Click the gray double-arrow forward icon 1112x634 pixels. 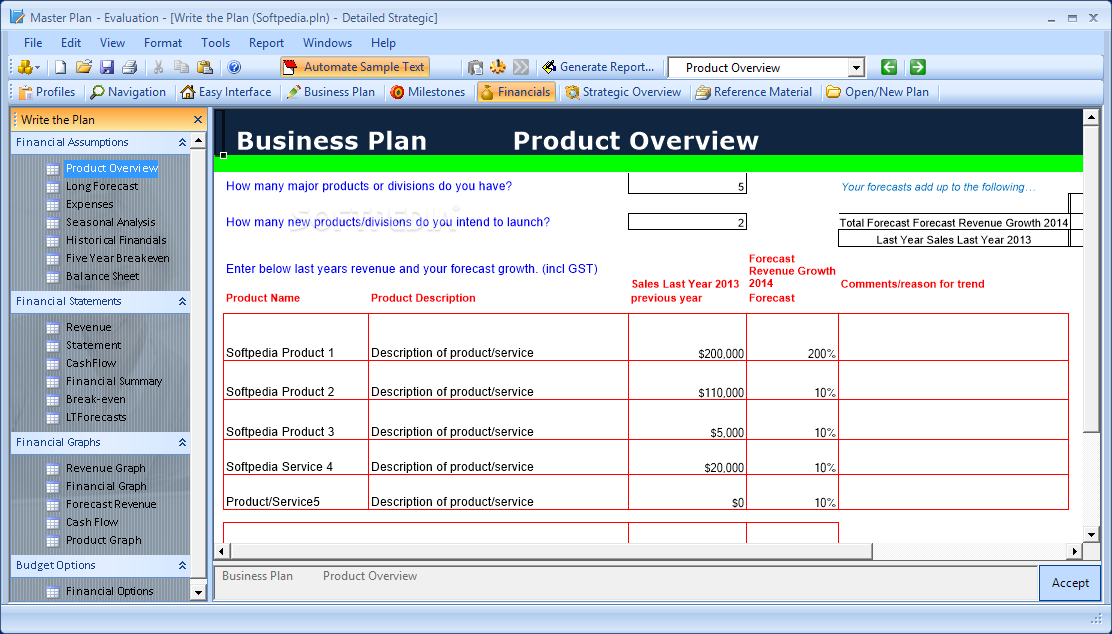tap(521, 67)
